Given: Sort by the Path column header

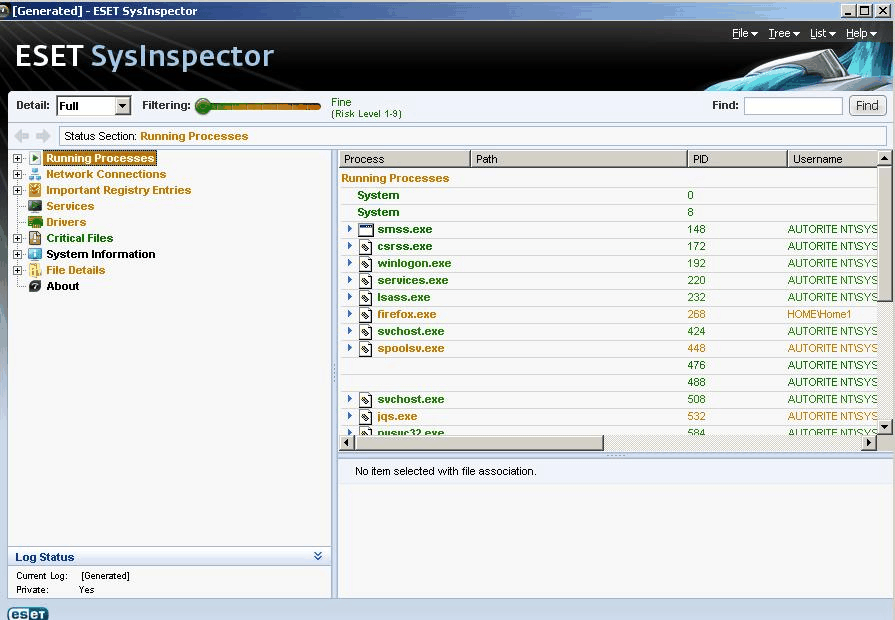Looking at the screenshot, I should (579, 159).
